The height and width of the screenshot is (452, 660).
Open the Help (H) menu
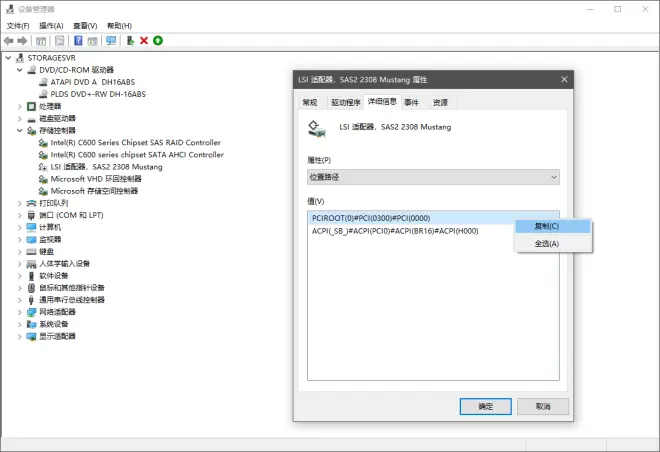click(119, 26)
